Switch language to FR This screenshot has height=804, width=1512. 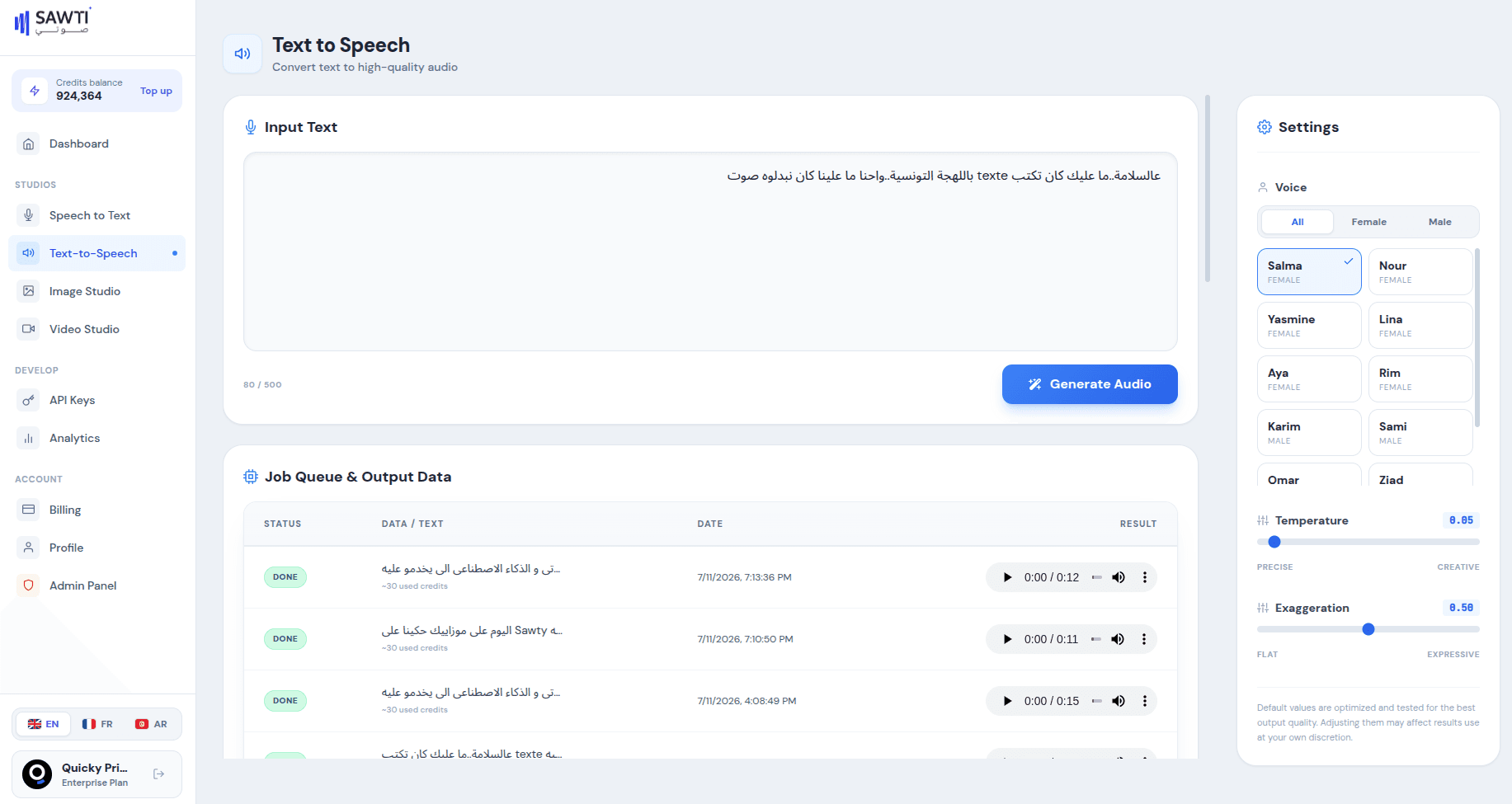pos(97,724)
